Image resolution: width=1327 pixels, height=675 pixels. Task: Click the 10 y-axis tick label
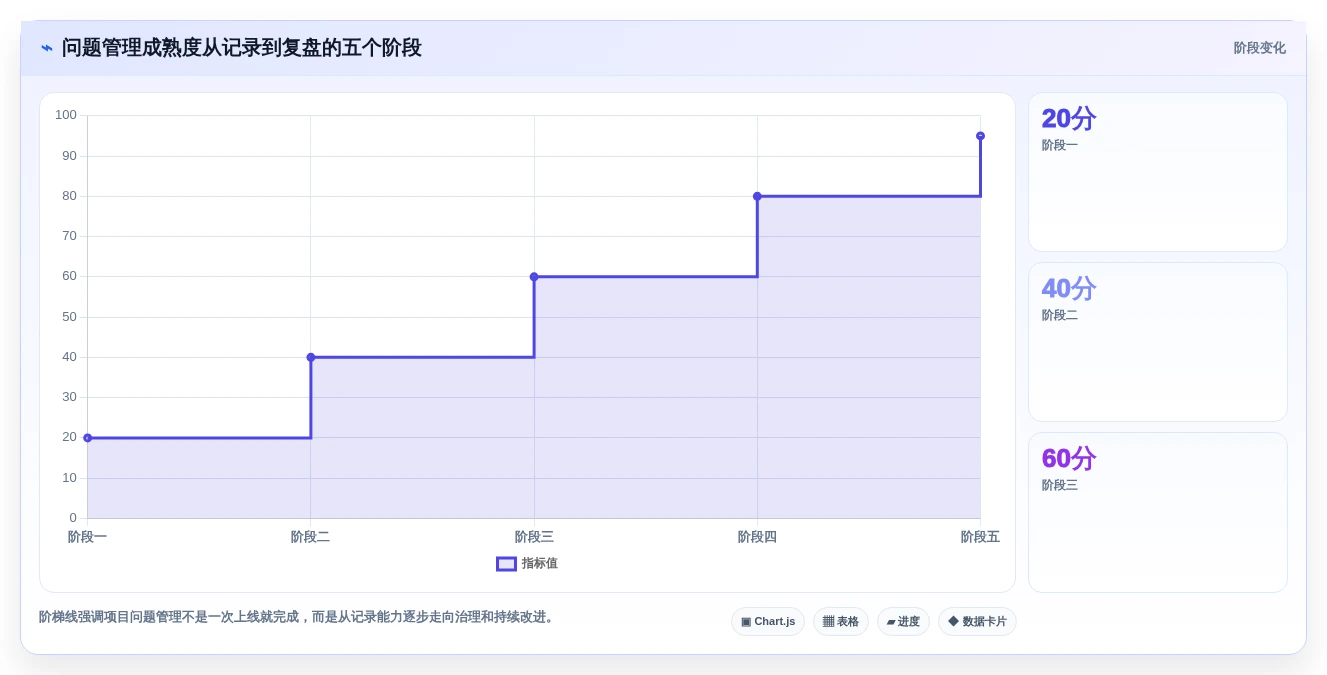pos(69,478)
